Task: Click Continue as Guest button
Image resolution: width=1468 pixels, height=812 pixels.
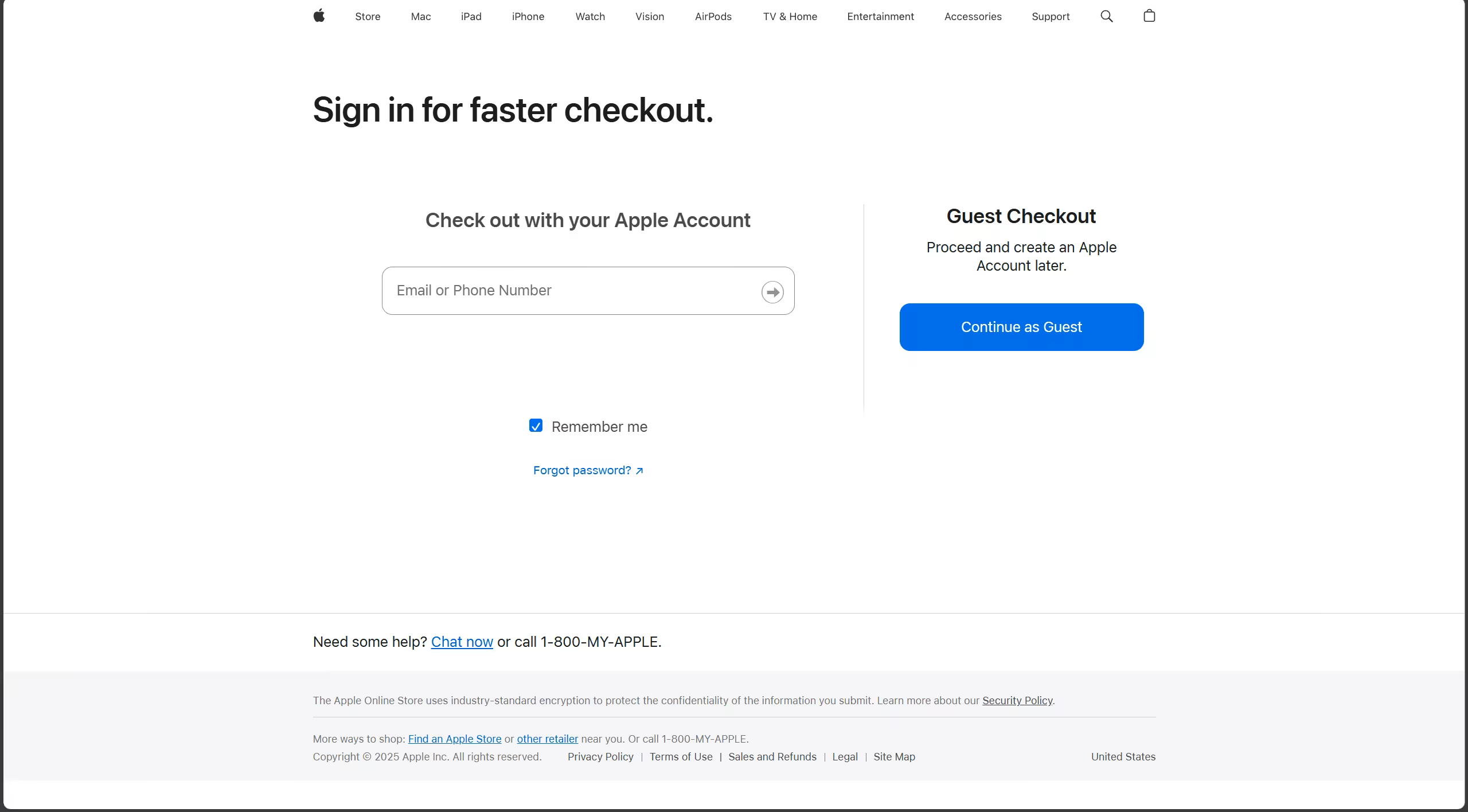Action: pos(1021,327)
